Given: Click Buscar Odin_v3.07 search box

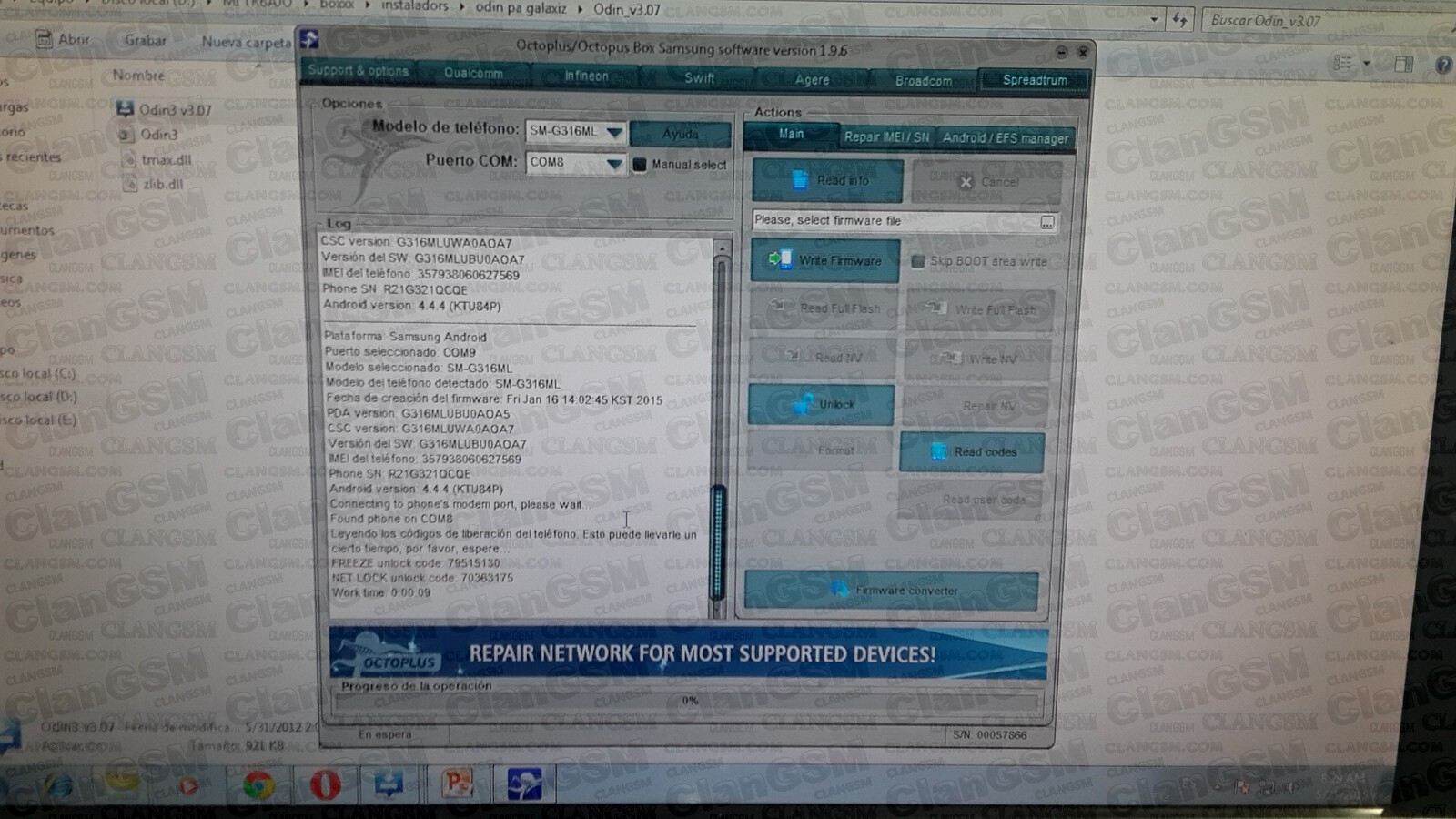Looking at the screenshot, I should coord(1327,20).
